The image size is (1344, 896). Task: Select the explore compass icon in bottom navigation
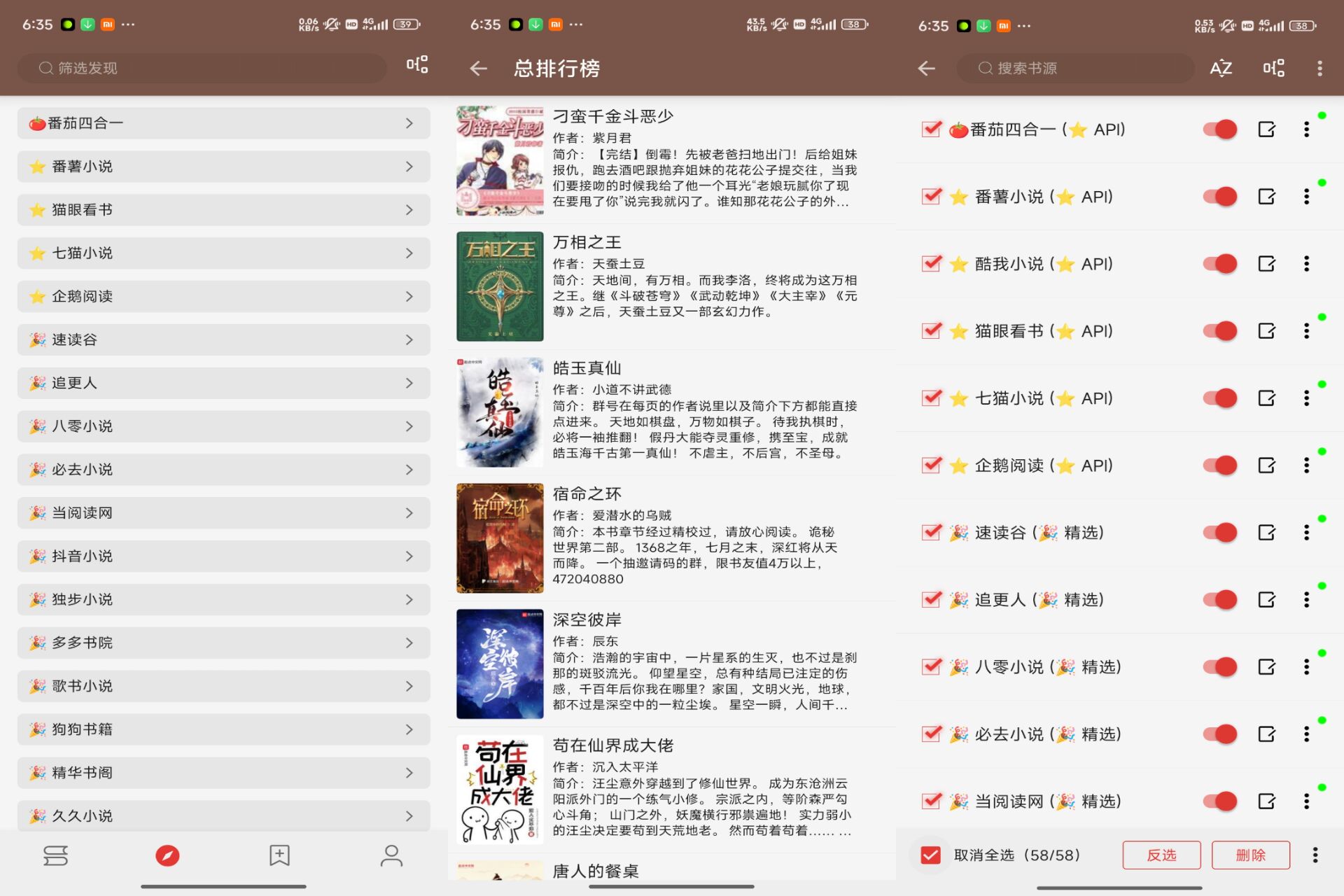(x=167, y=855)
